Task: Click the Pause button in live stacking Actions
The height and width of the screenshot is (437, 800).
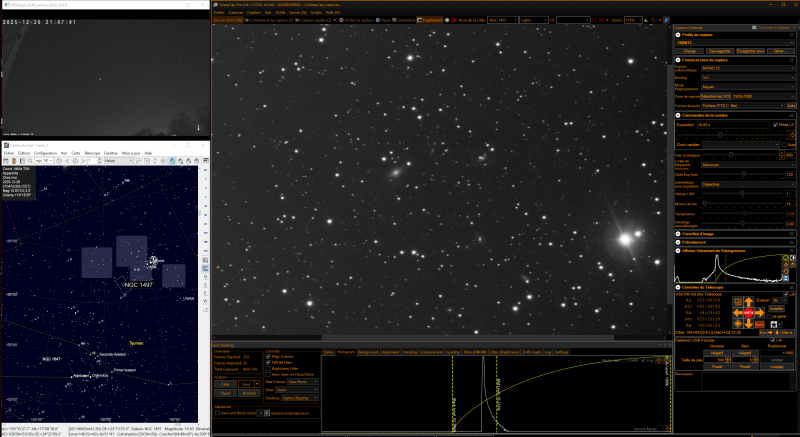Action: (225, 393)
